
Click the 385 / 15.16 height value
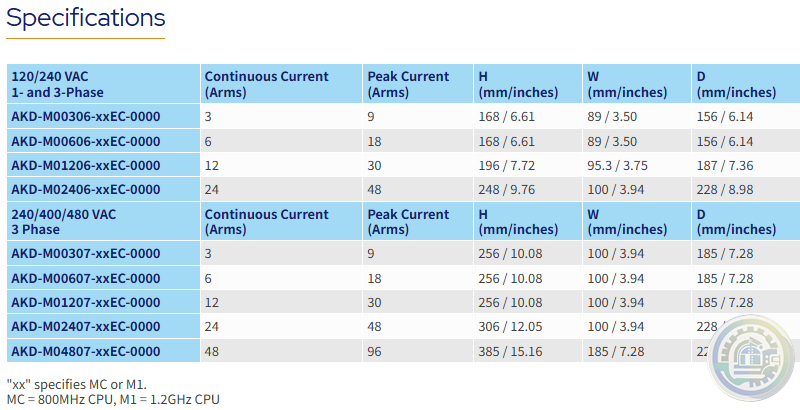[510, 351]
